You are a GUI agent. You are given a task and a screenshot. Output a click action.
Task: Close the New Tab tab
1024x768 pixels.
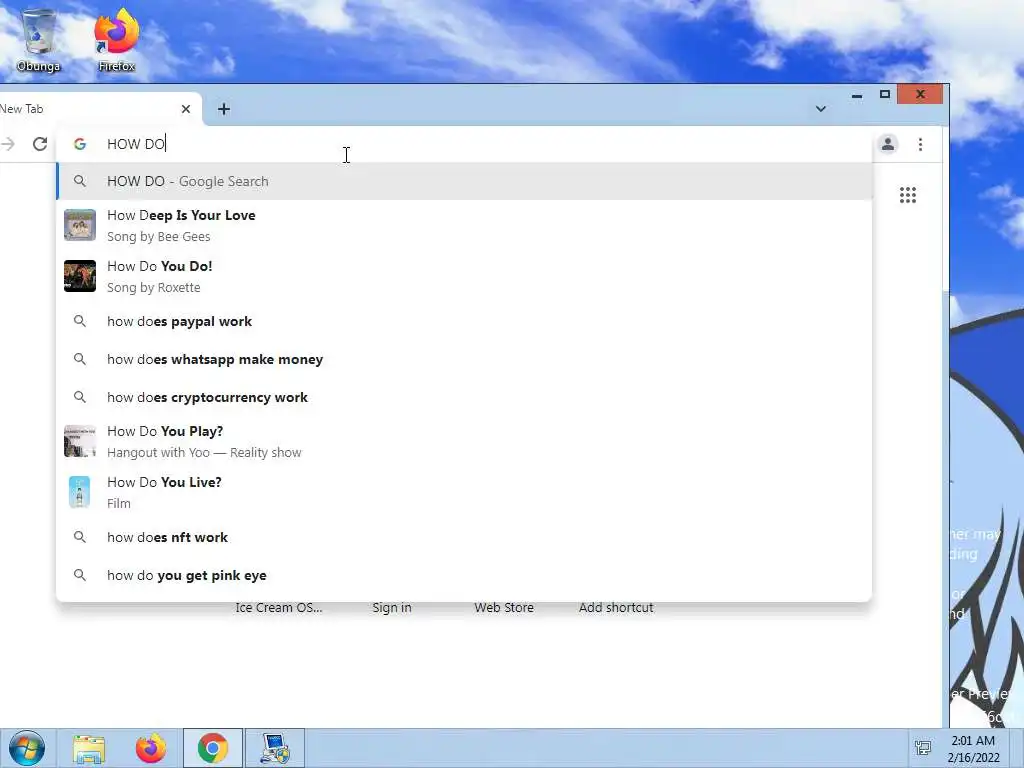pyautogui.click(x=186, y=109)
